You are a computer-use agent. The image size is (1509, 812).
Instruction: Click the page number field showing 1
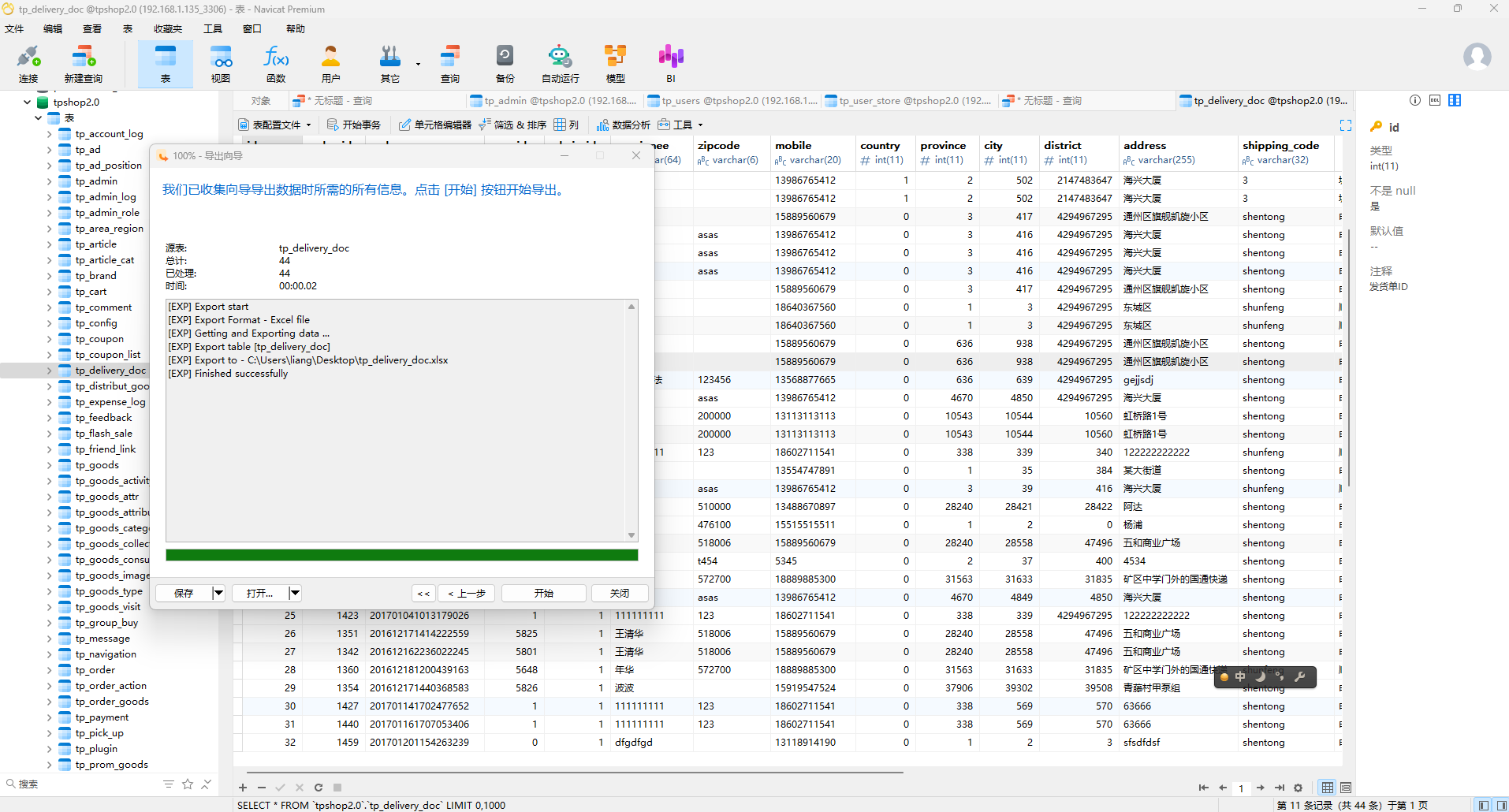coord(1241,788)
